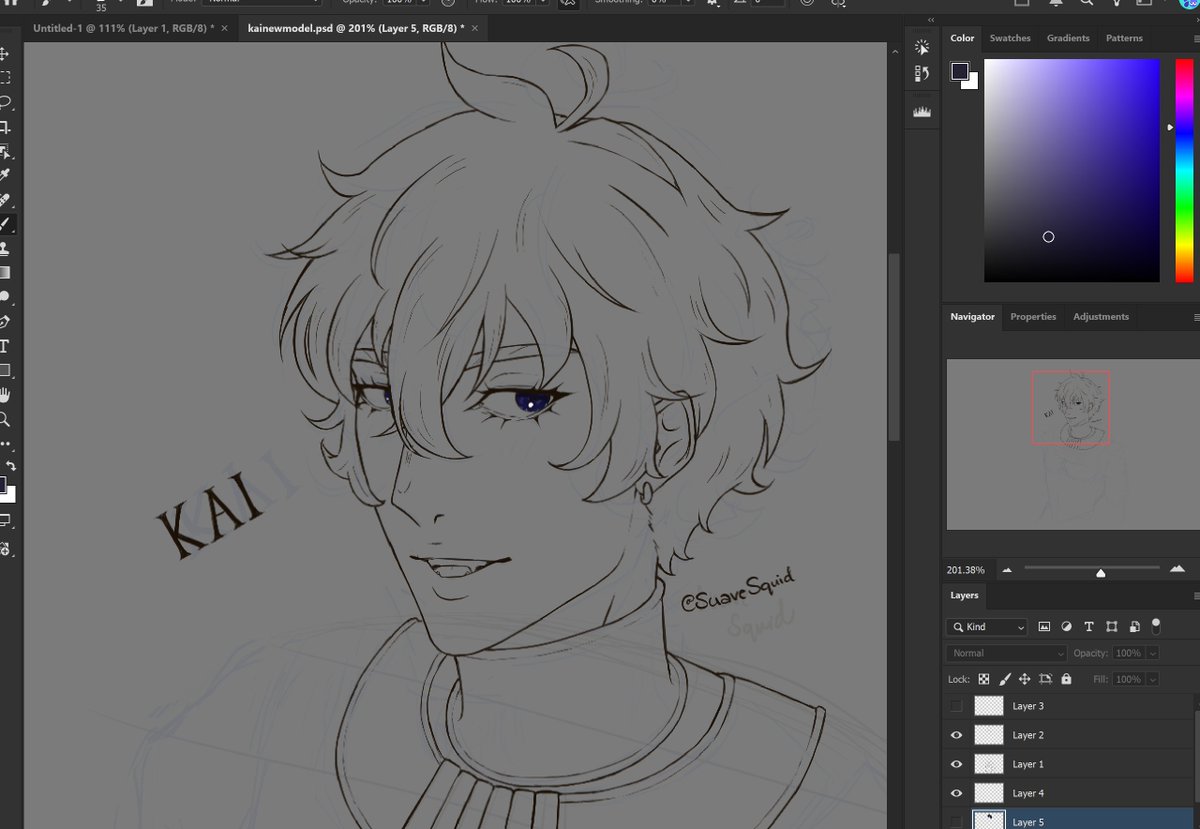The image size is (1200, 829).
Task: Select the Spot Healing Brush tool
Action: pyautogui.click(x=5, y=199)
